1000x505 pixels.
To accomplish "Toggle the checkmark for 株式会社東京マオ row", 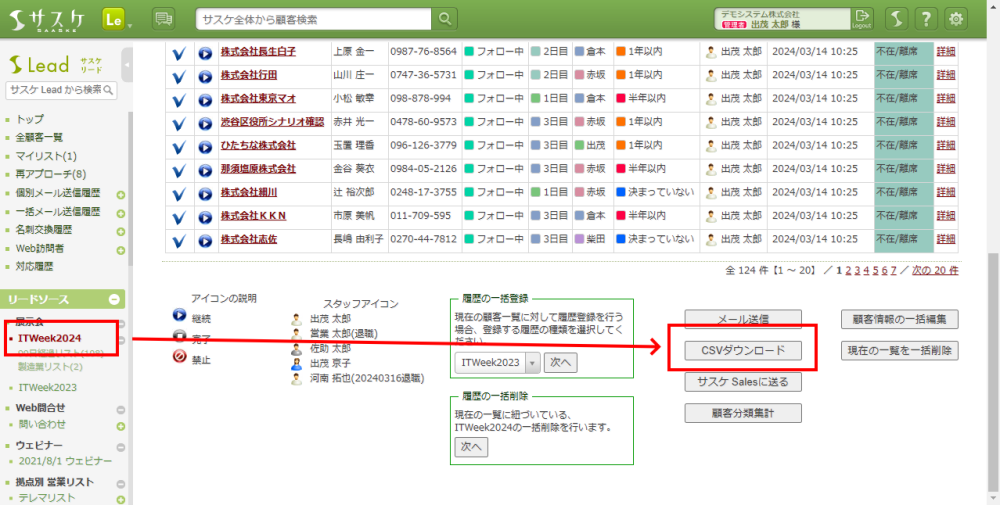I will [x=180, y=99].
